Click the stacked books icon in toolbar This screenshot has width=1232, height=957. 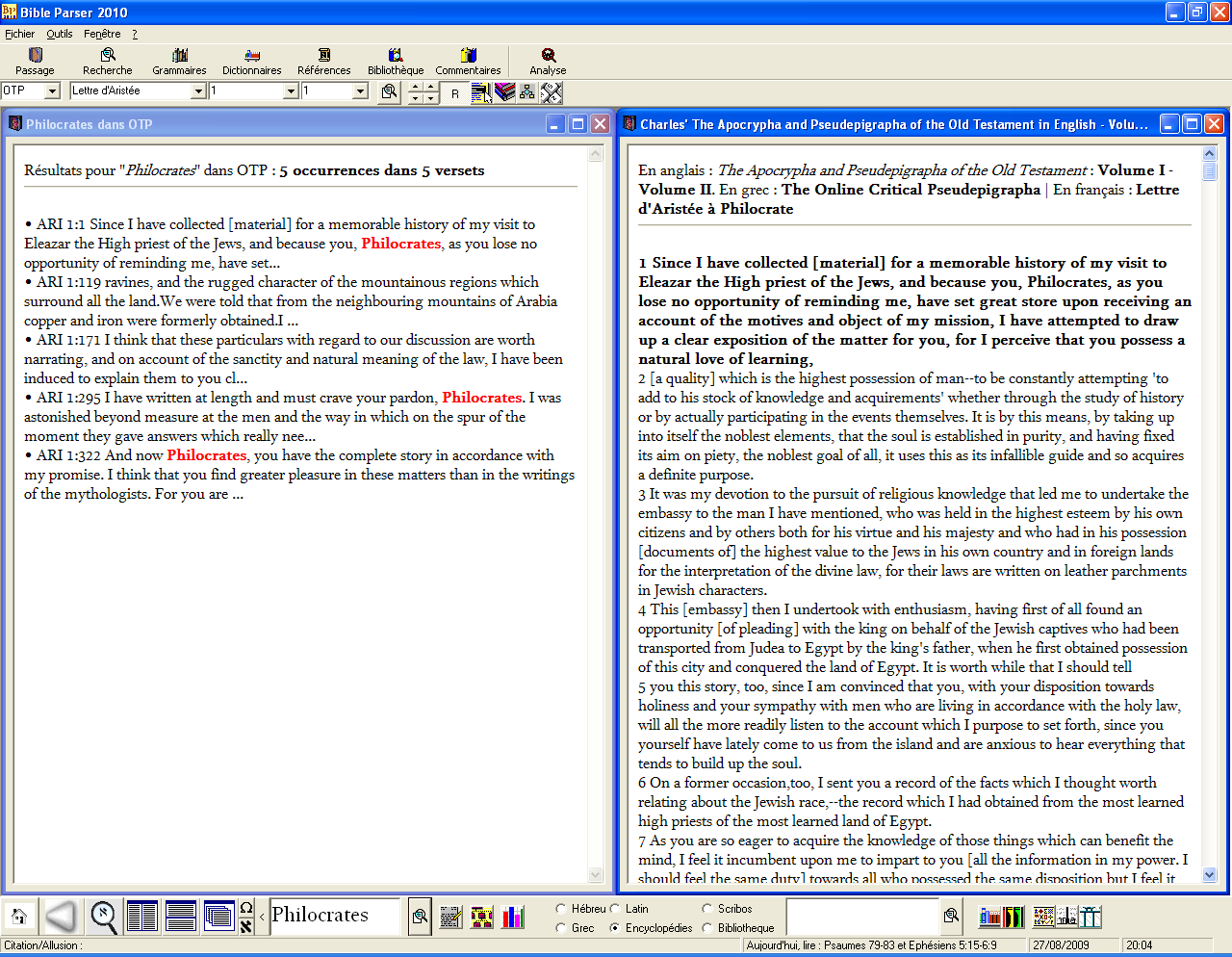coord(504,92)
